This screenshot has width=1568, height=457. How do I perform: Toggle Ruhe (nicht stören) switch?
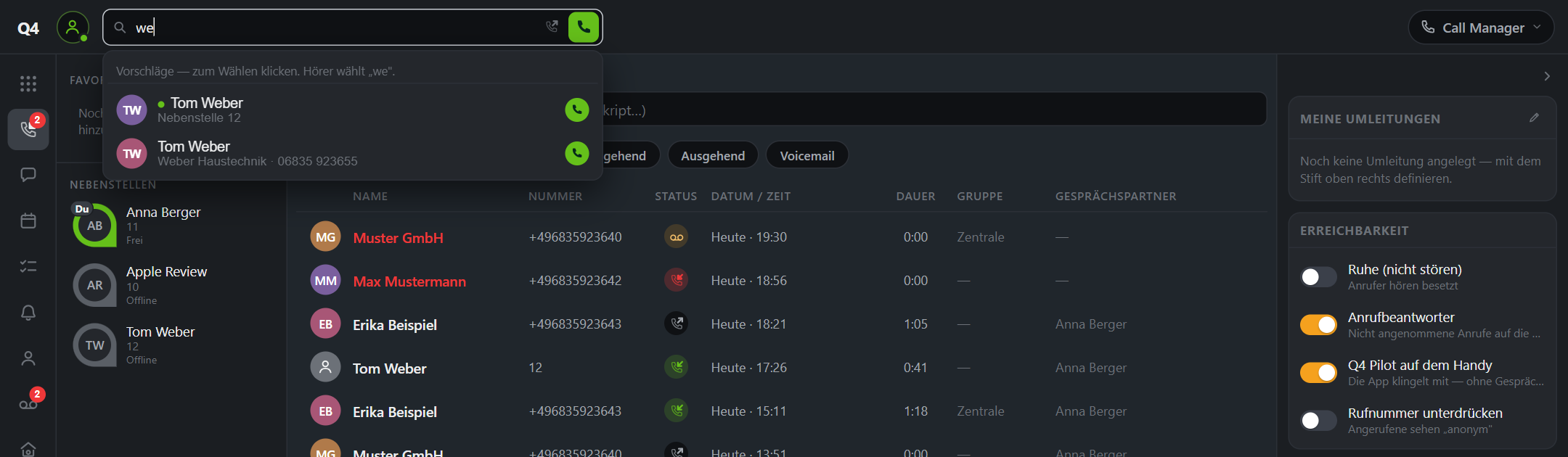point(1318,277)
